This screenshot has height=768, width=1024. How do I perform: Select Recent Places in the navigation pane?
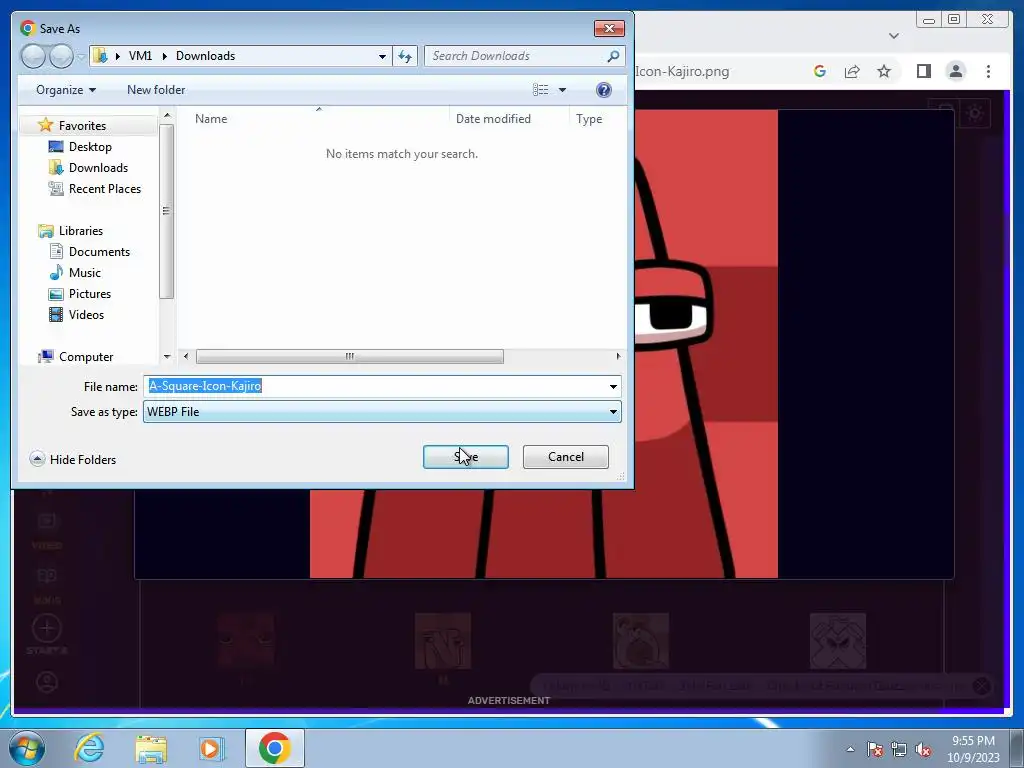click(x=104, y=188)
